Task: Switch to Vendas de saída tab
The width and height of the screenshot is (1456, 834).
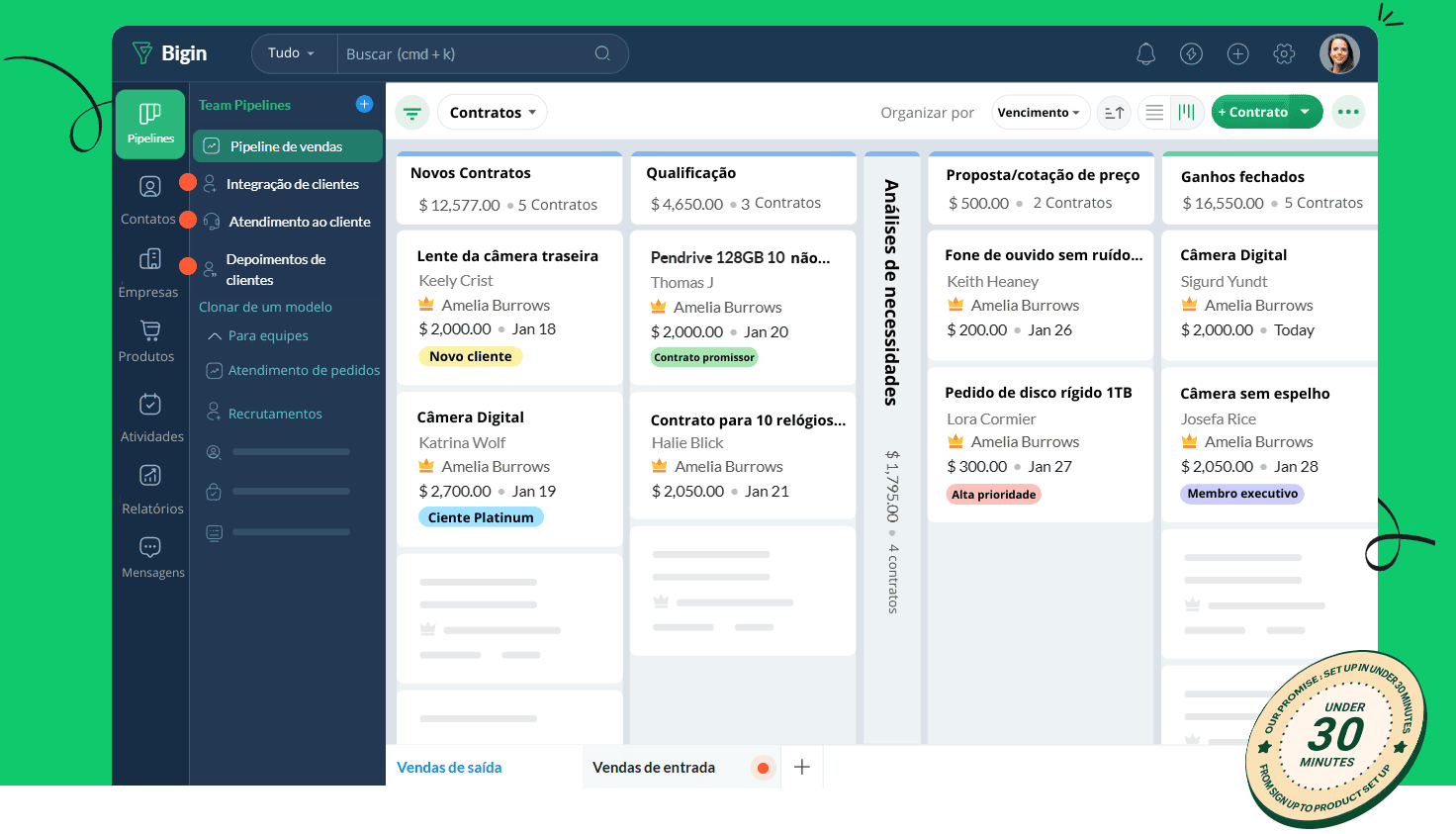Action: pos(449,768)
